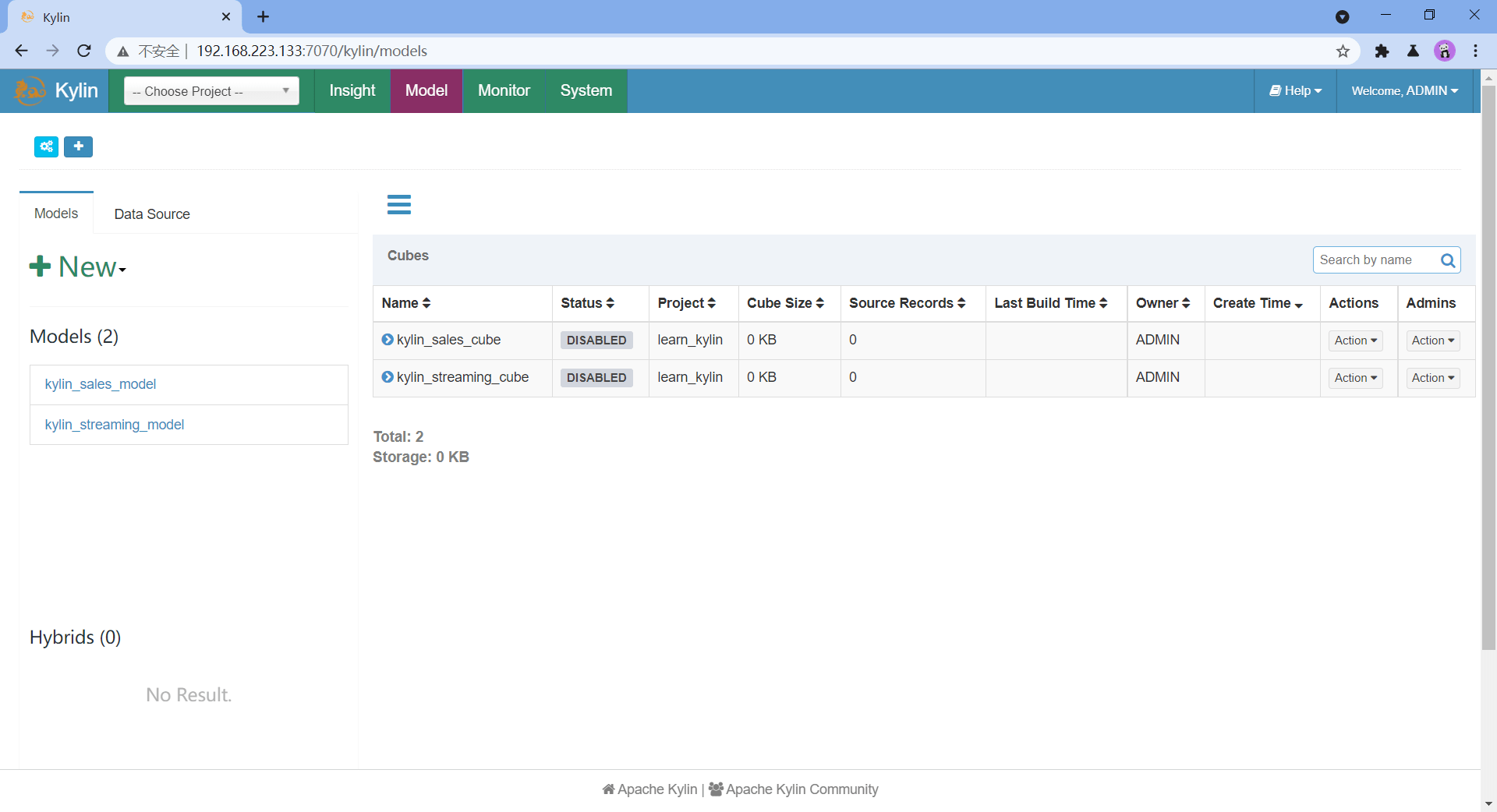
Task: Visit the Apache Kylin footer link
Action: coord(649,789)
